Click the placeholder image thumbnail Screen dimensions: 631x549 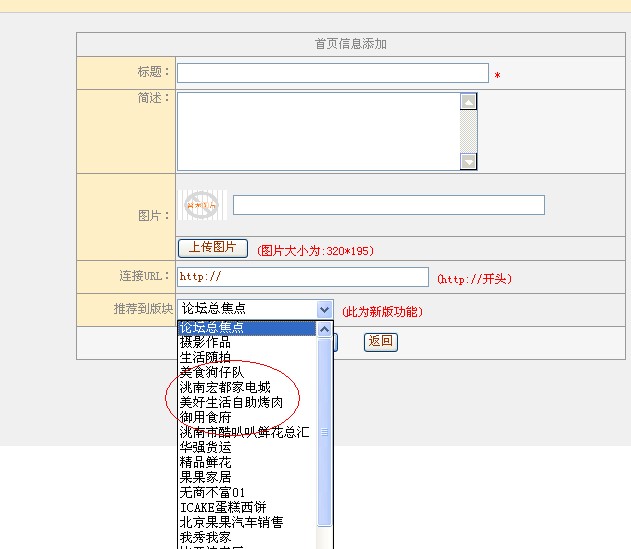tap(202, 205)
